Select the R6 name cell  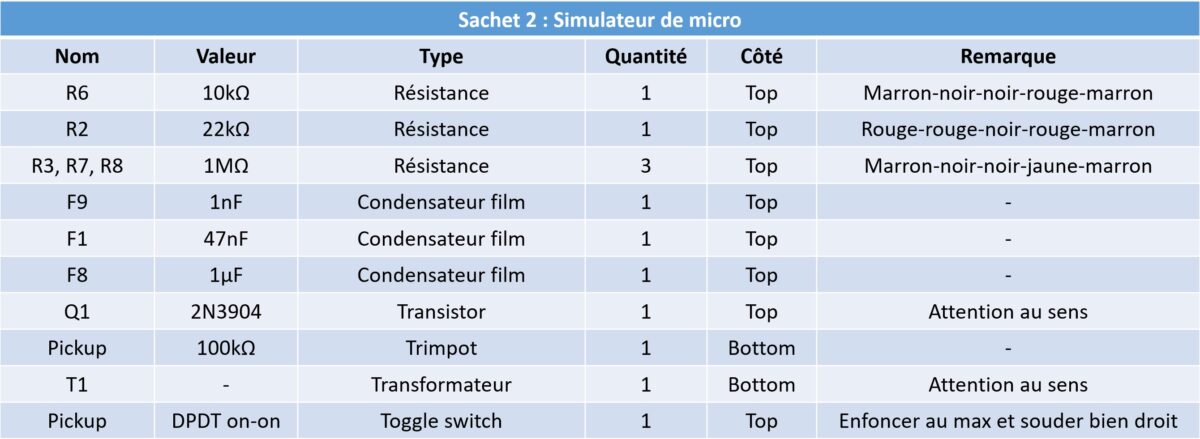click(76, 94)
